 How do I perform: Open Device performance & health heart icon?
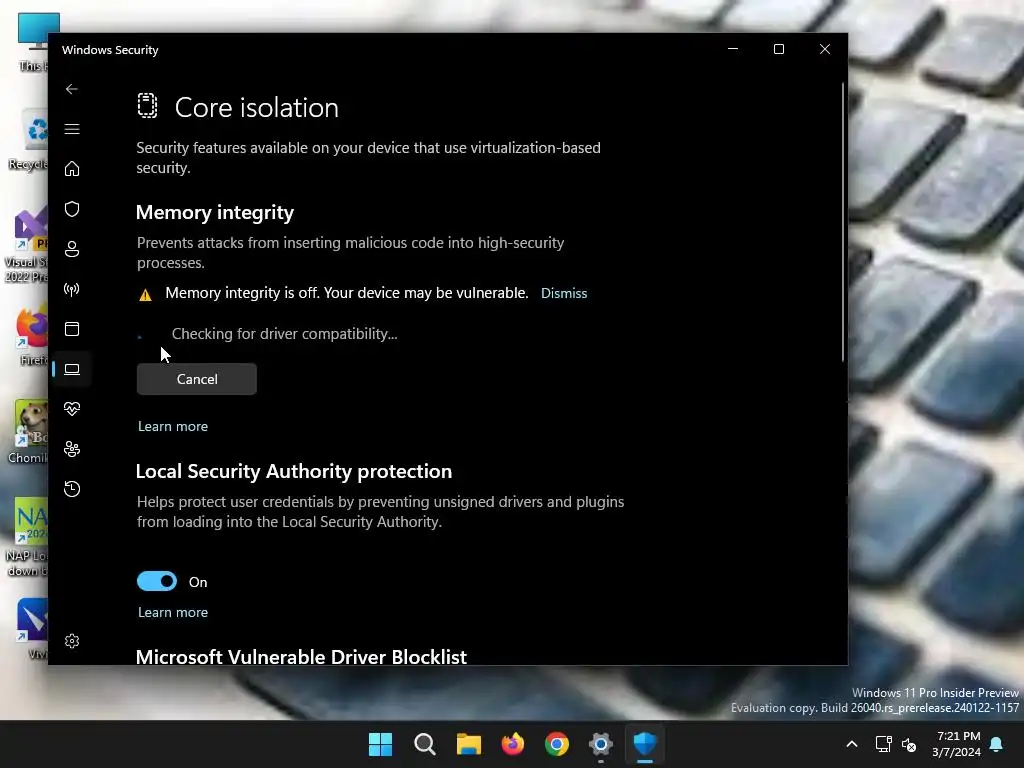click(72, 409)
